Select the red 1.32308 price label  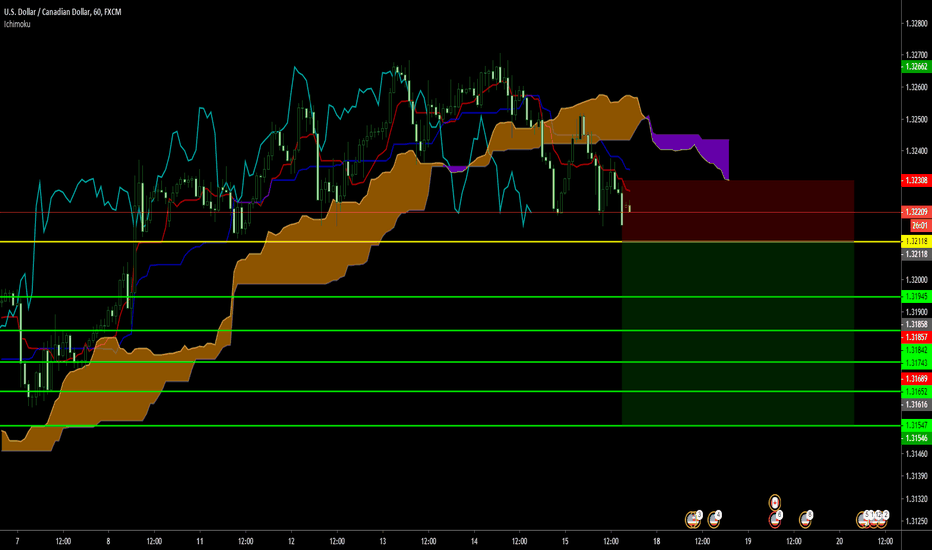[915, 181]
